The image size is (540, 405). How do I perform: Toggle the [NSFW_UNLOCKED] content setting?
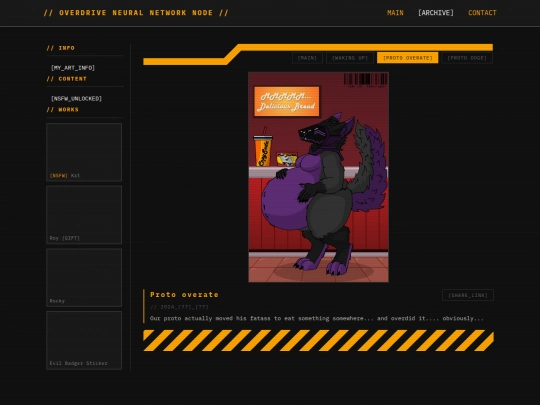[76, 98]
